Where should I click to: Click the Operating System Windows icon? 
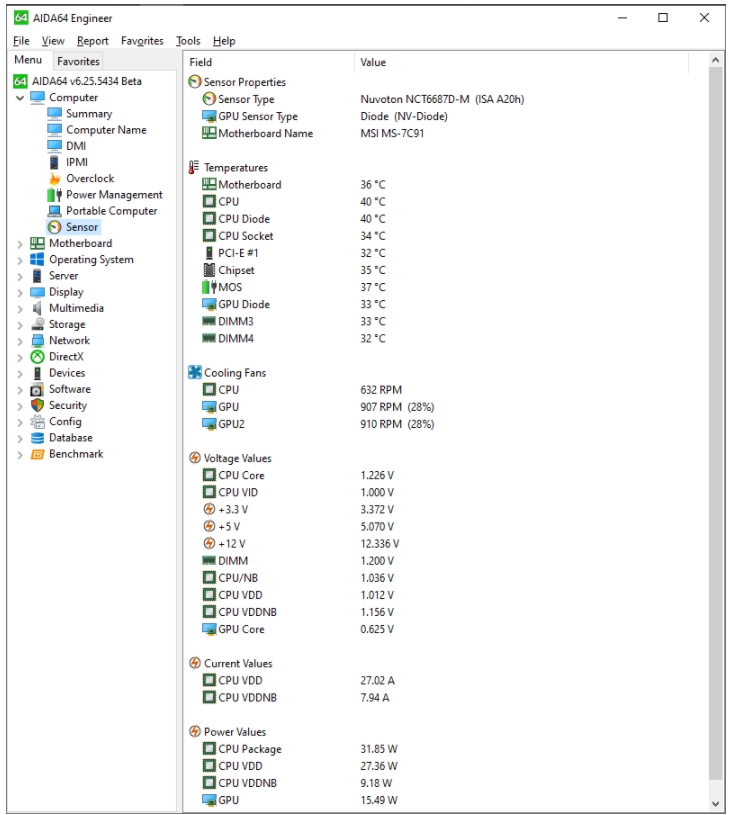pos(37,259)
